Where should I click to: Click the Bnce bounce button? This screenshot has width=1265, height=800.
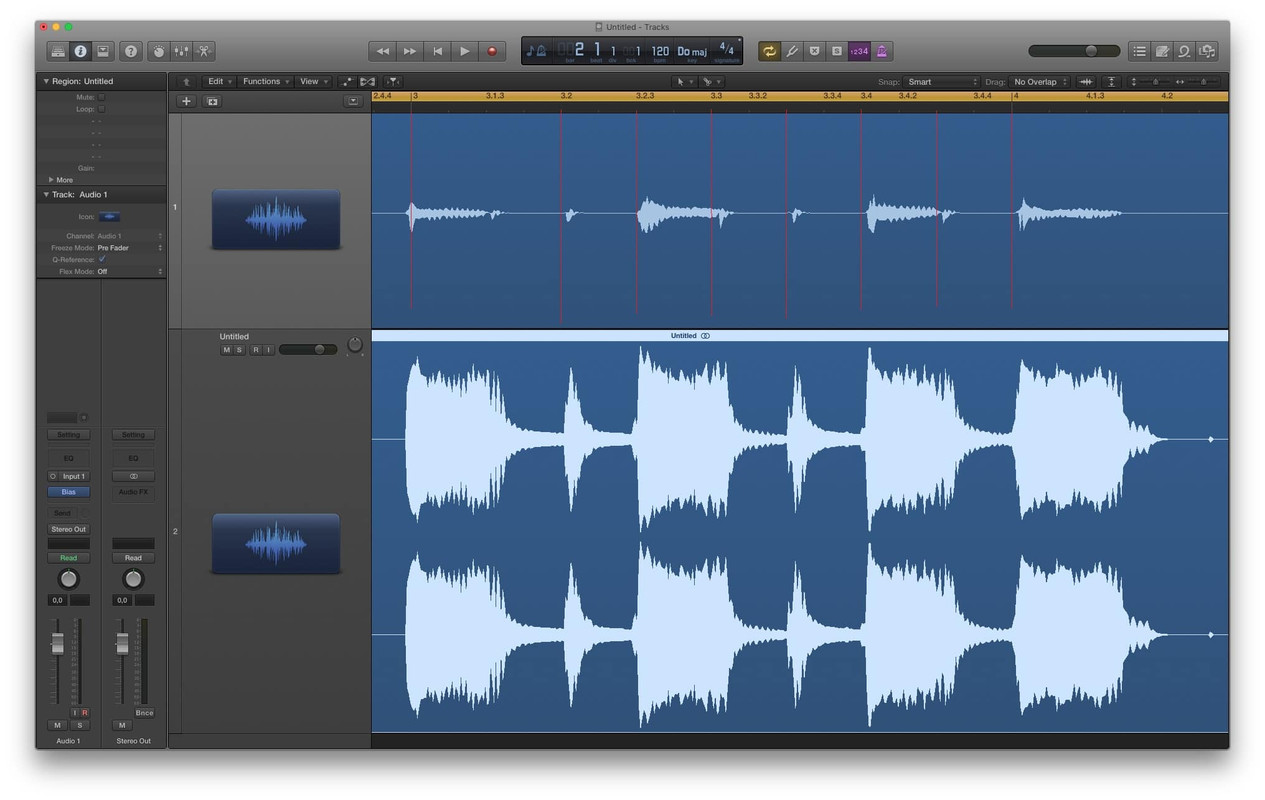click(144, 713)
